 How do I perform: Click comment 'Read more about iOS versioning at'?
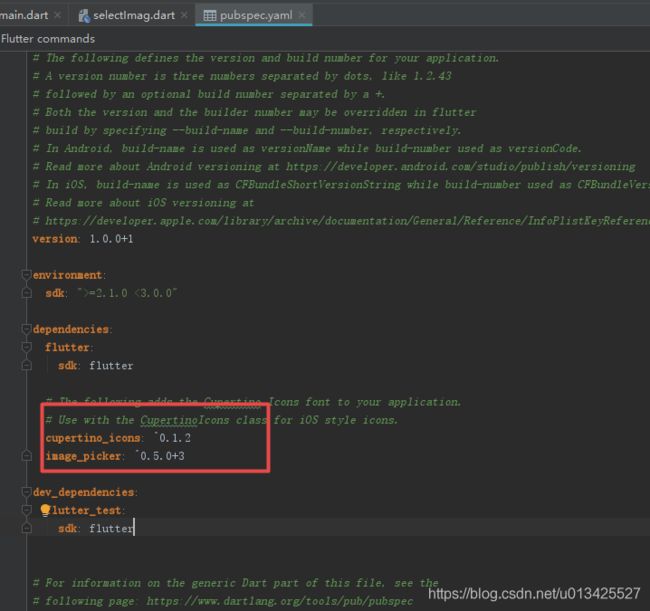pyautogui.click(x=143, y=203)
